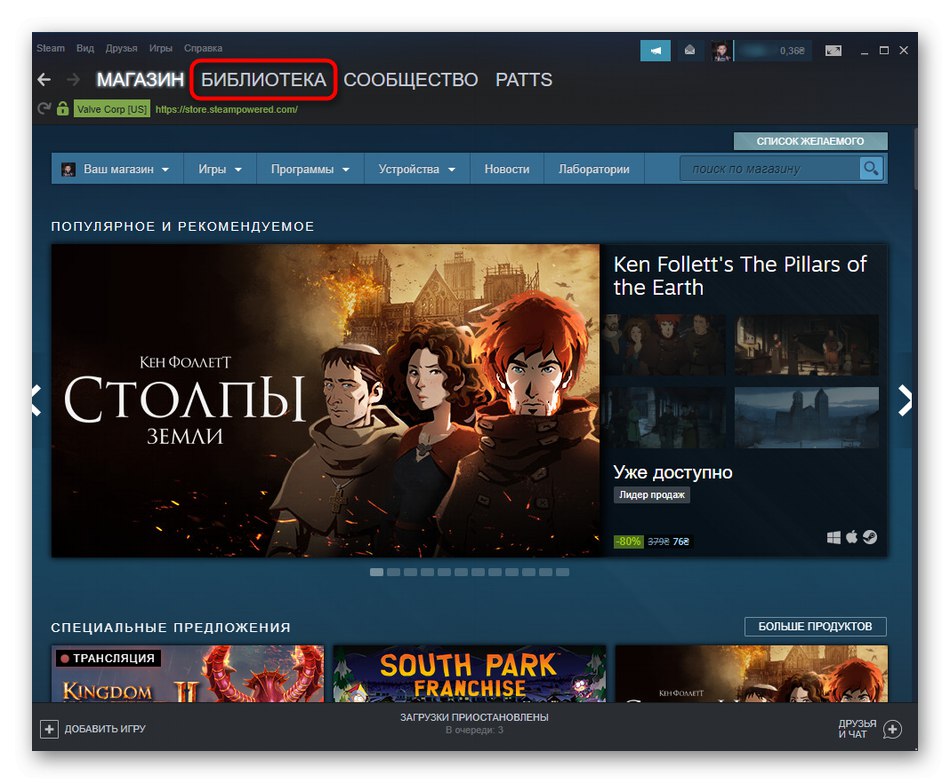Show next featured game with right arrow
This screenshot has width=950, height=783.
coord(904,401)
